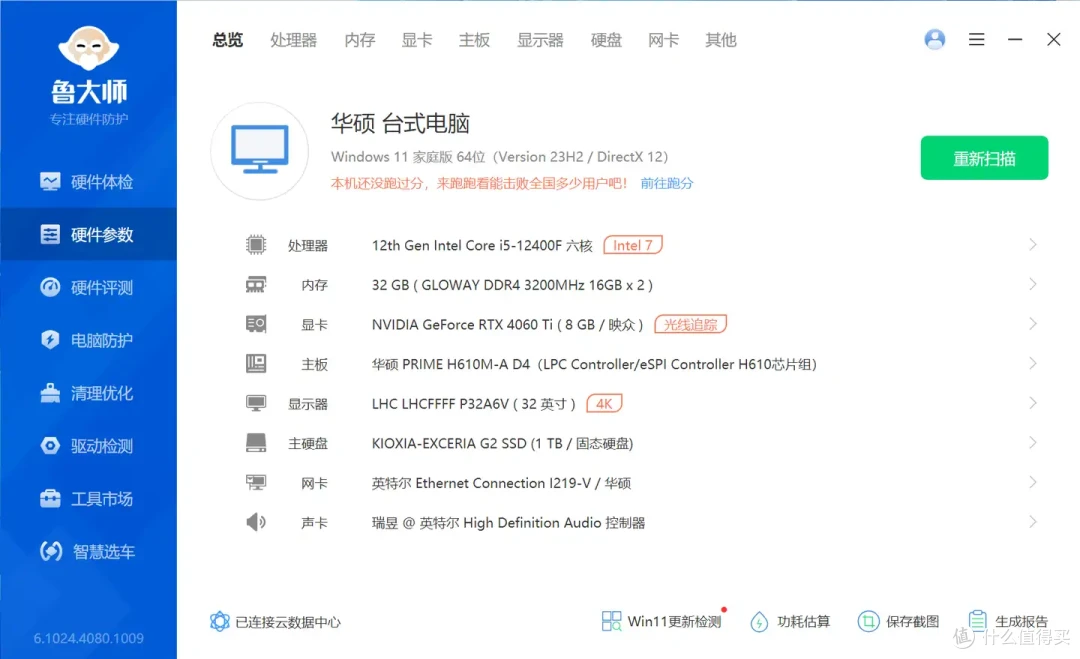Viewport: 1080px width, 659px height.
Task: Expand the 网卡 row chevron
Action: coord(1032,482)
